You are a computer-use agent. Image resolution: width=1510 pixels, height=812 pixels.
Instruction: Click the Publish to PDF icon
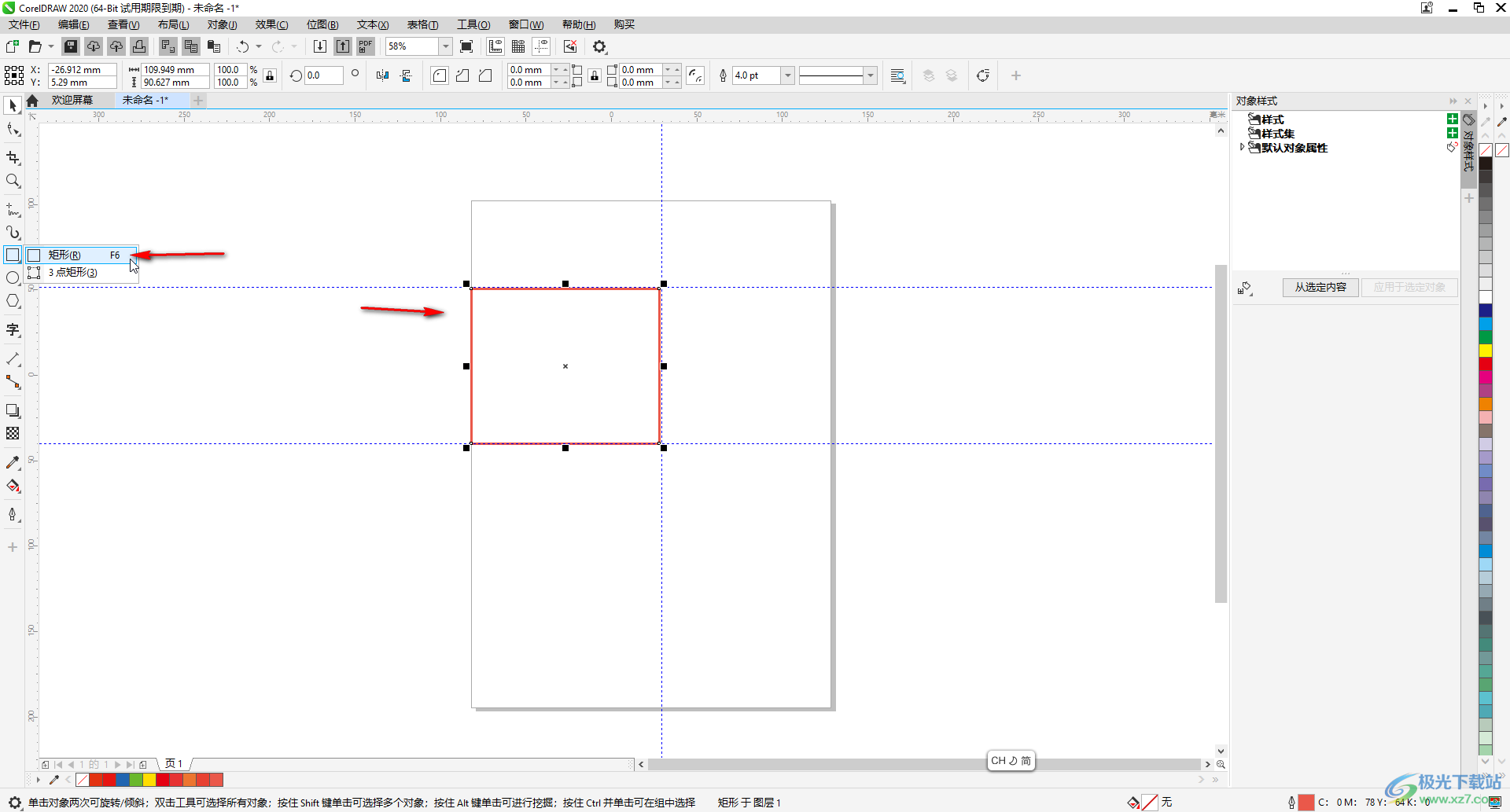click(x=366, y=46)
